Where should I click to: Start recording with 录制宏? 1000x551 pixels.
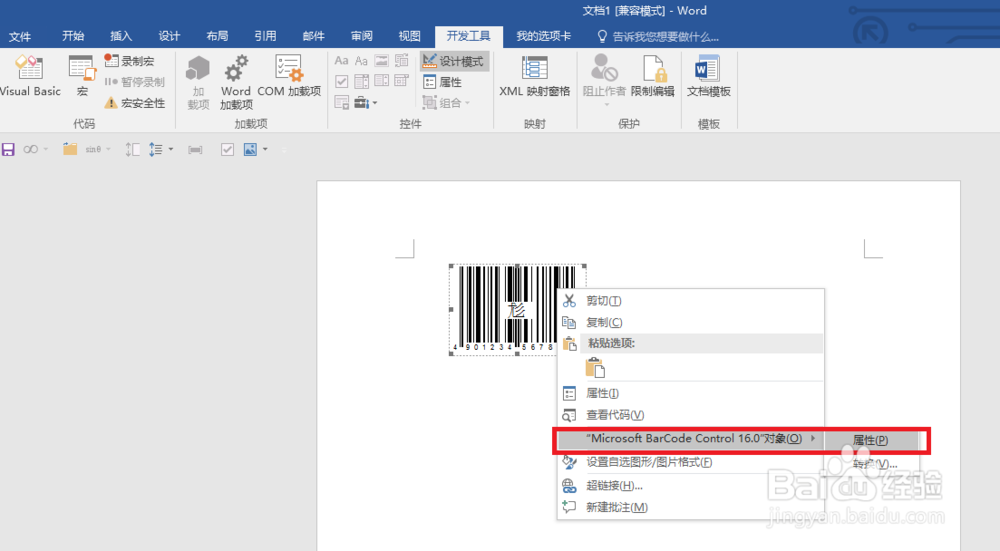pos(129,61)
